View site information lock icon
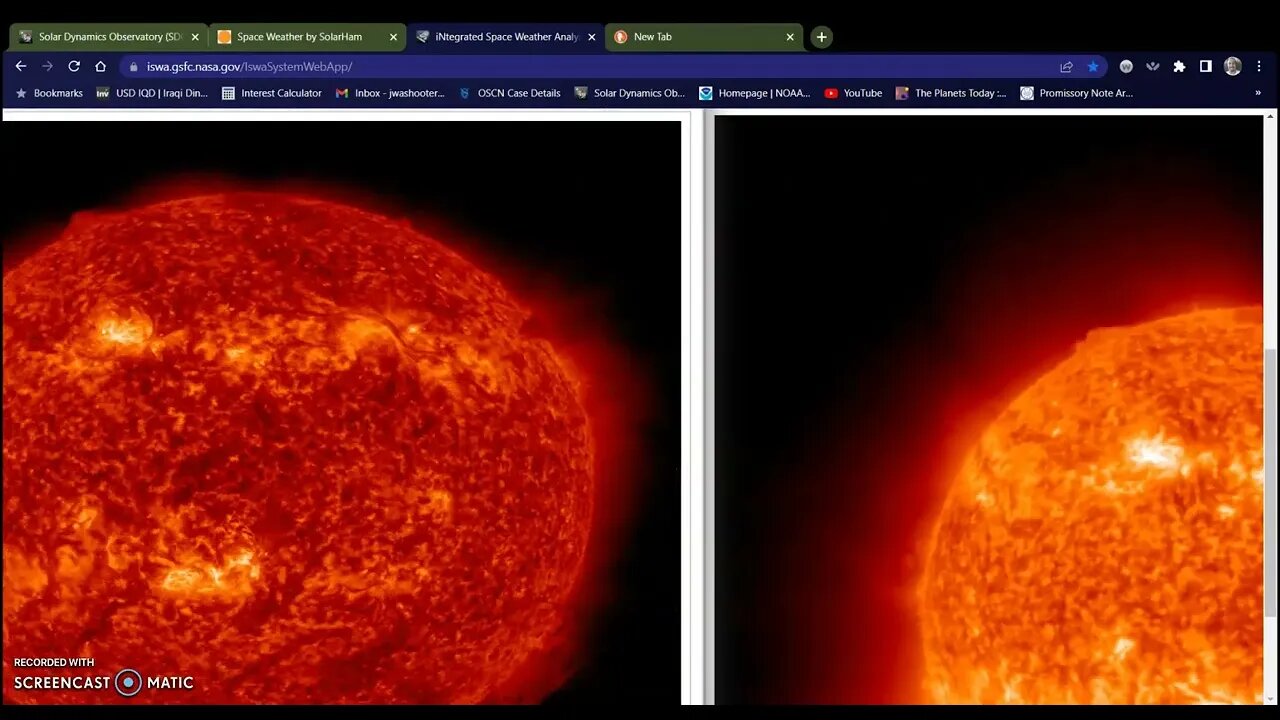 click(134, 67)
